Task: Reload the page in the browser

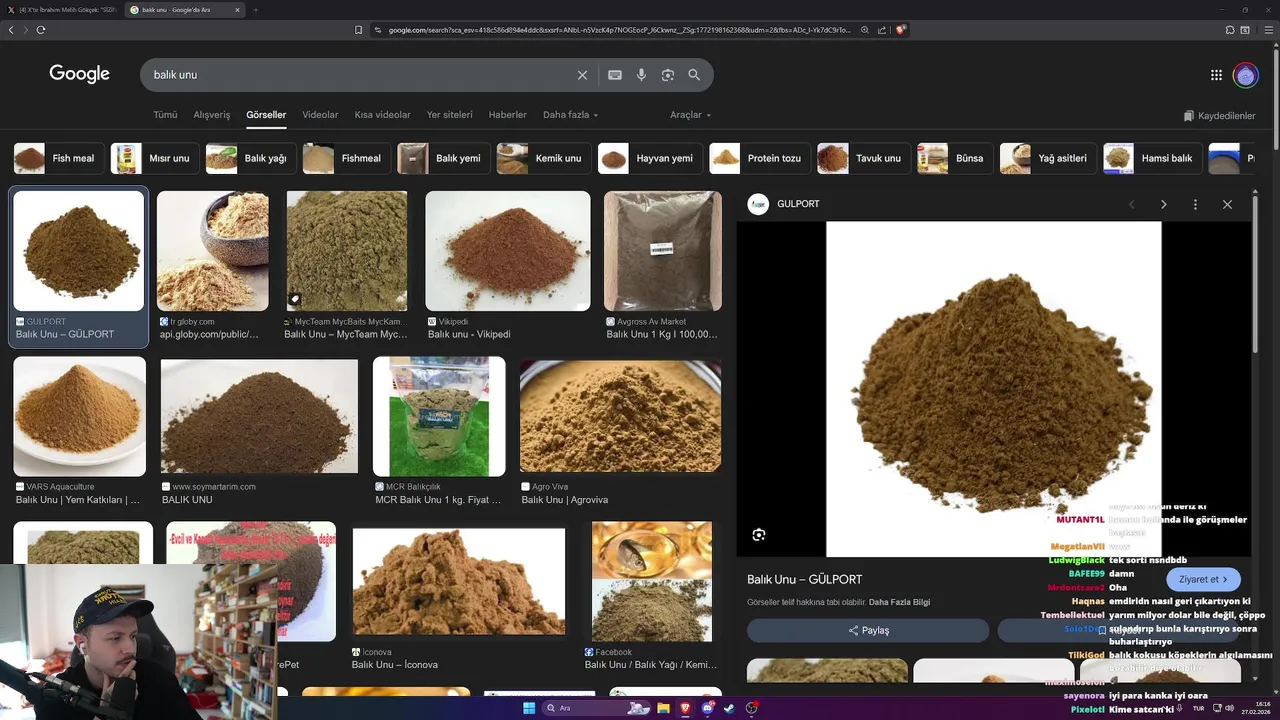Action: coord(41,30)
